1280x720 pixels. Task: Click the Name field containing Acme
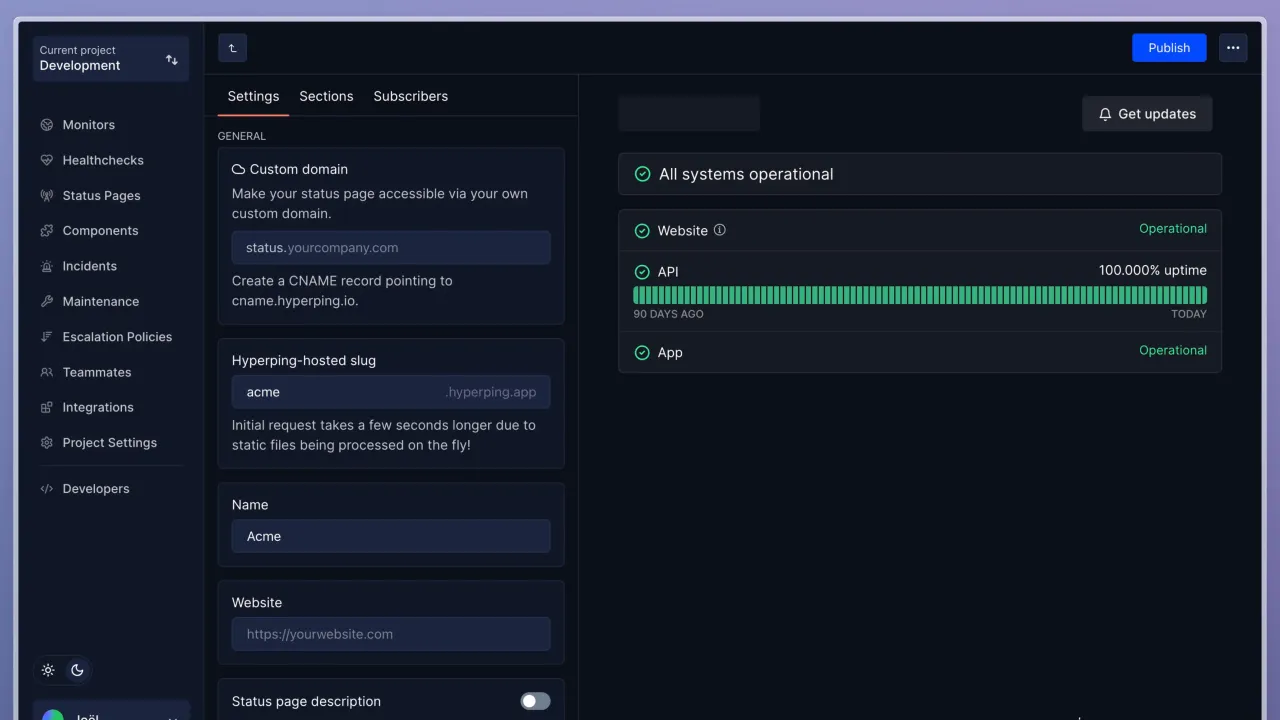coord(391,536)
